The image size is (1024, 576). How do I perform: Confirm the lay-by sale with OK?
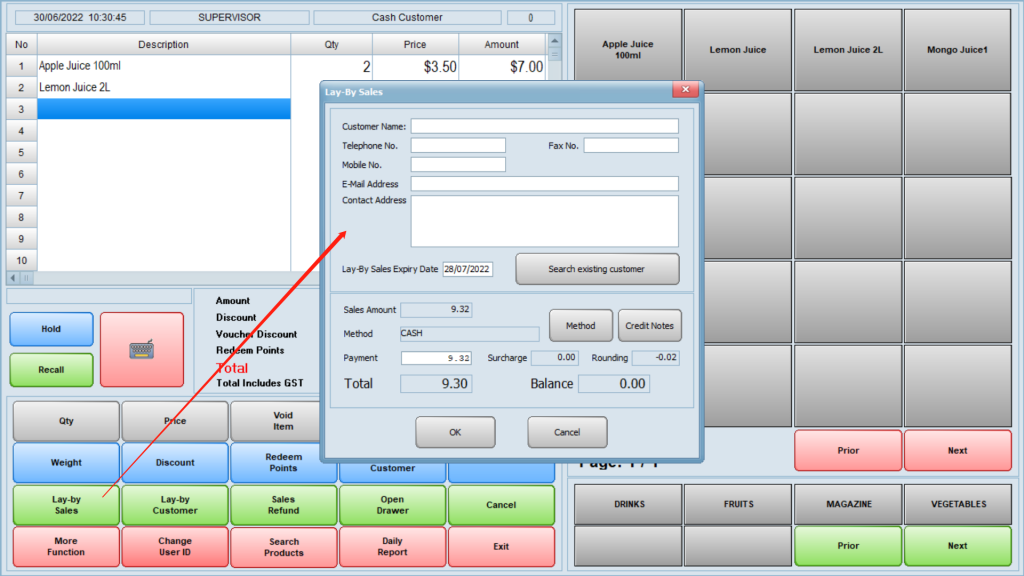tap(455, 432)
